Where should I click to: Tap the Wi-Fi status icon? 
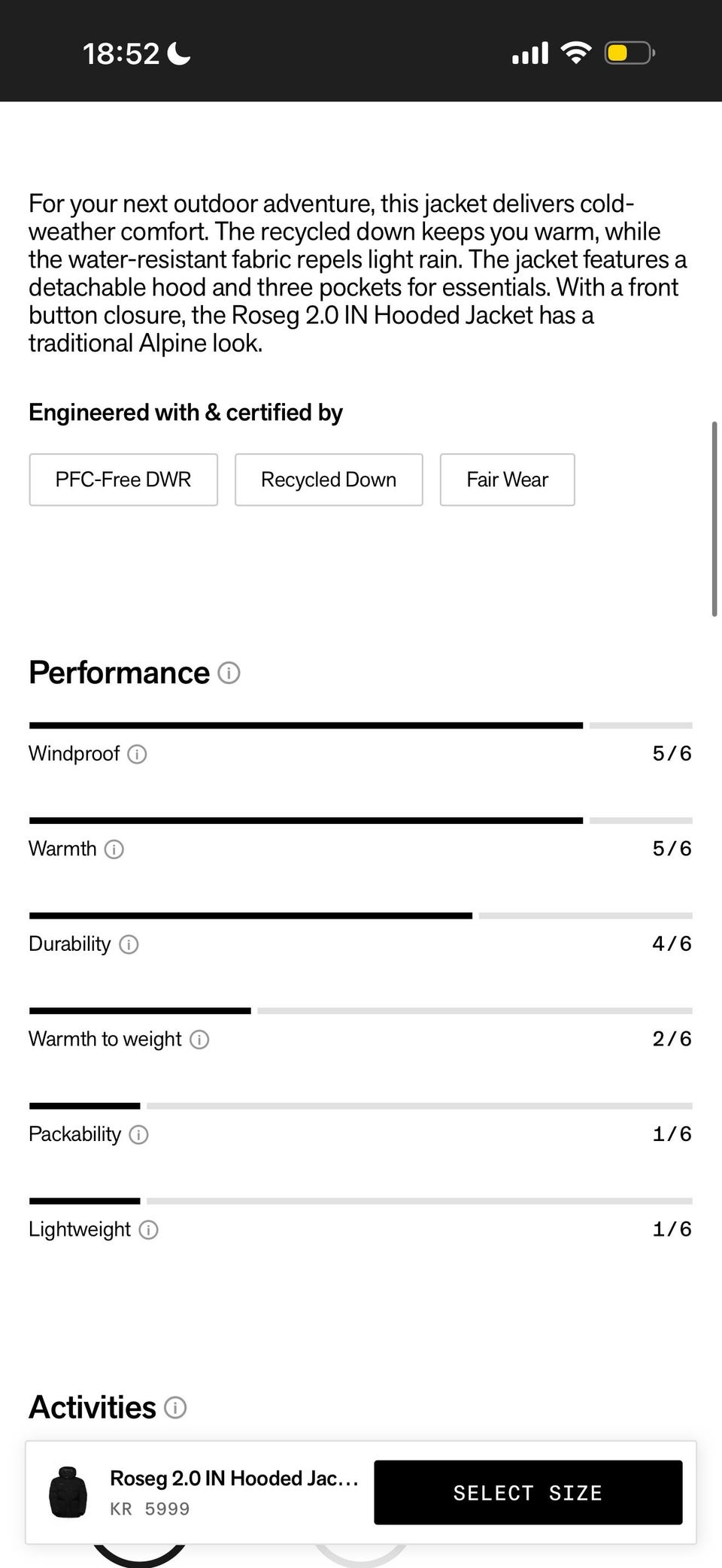576,53
